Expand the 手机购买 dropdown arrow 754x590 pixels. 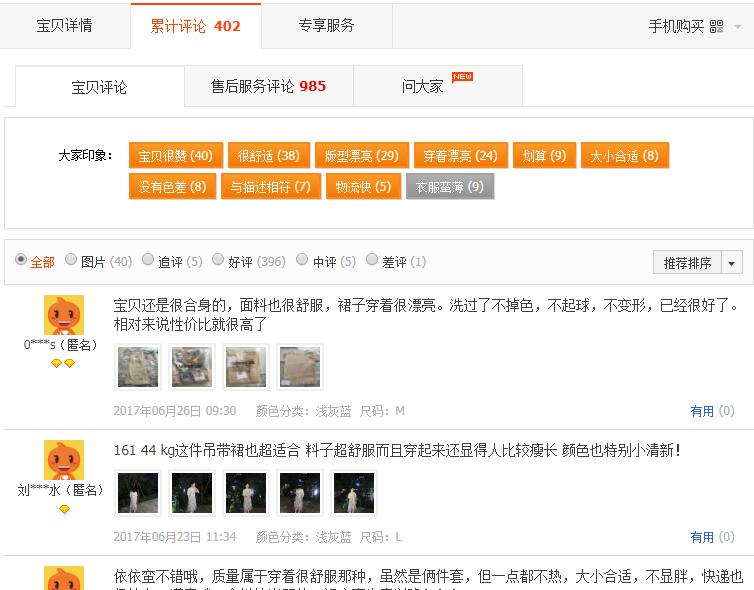(737, 27)
